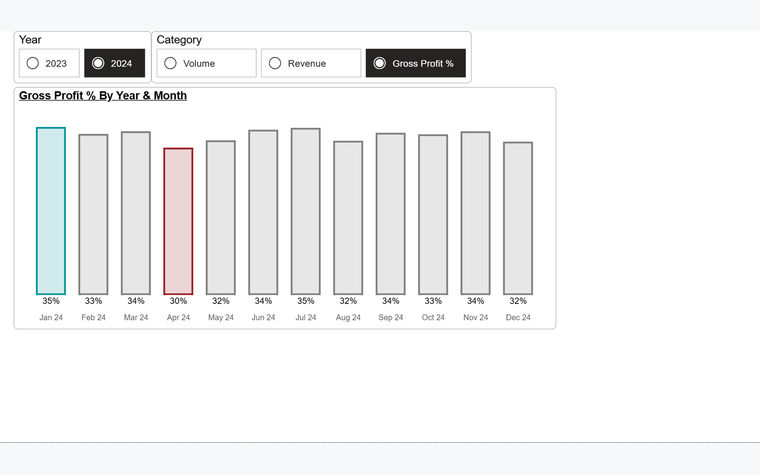The width and height of the screenshot is (760, 475).
Task: Choose the Revenue category option
Action: (311, 63)
